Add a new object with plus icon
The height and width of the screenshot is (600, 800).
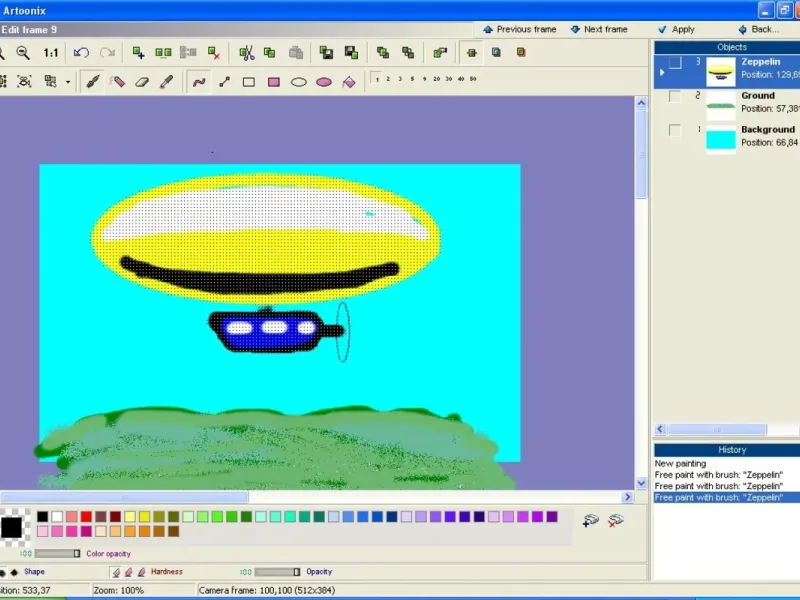[138, 53]
